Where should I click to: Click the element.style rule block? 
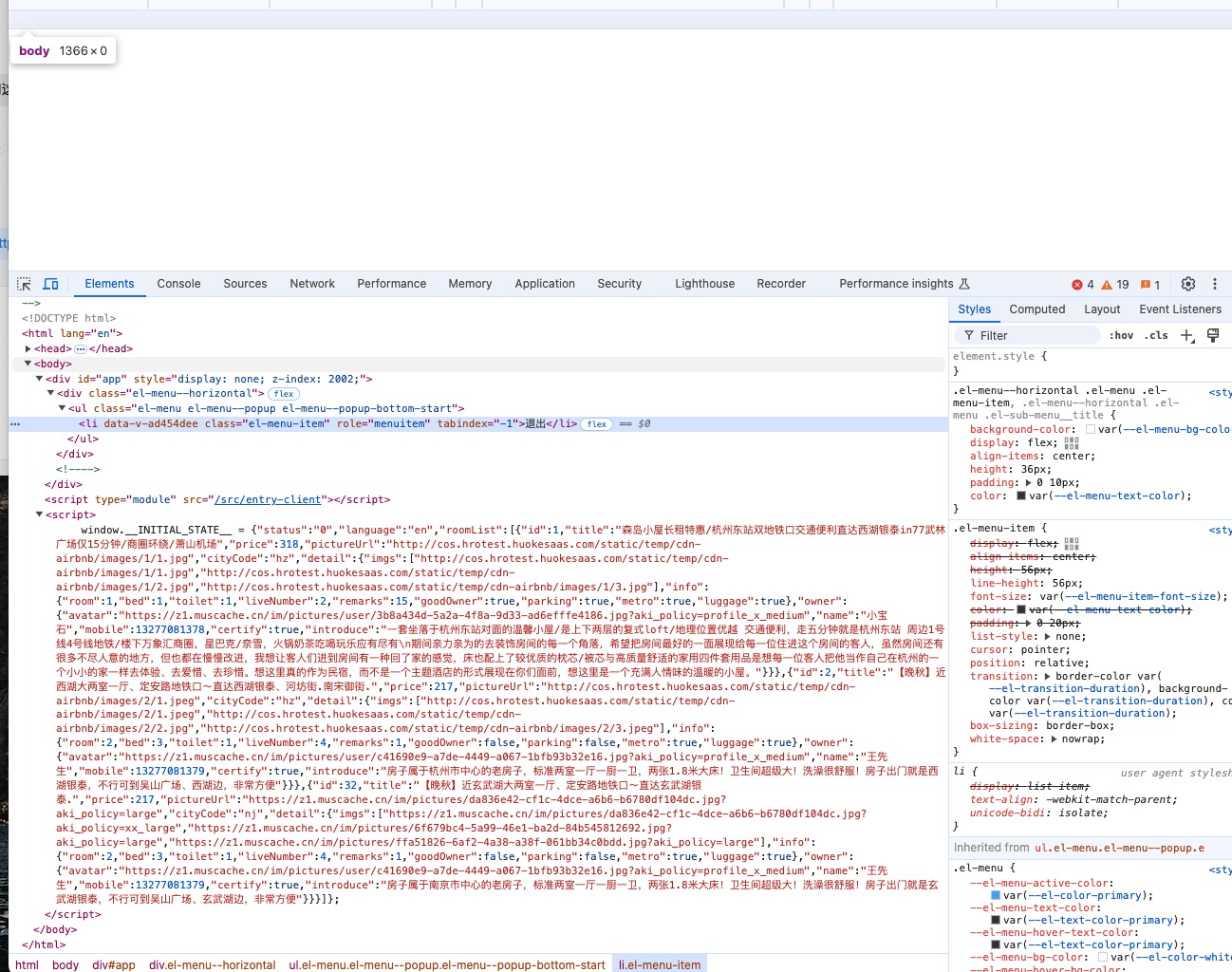1090,364
